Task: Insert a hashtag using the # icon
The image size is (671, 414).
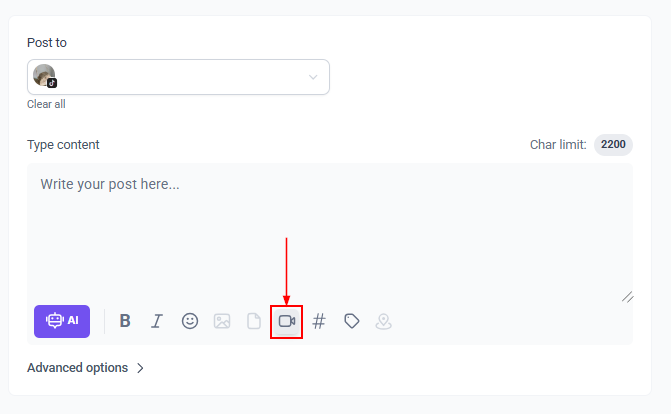Action: coord(319,321)
